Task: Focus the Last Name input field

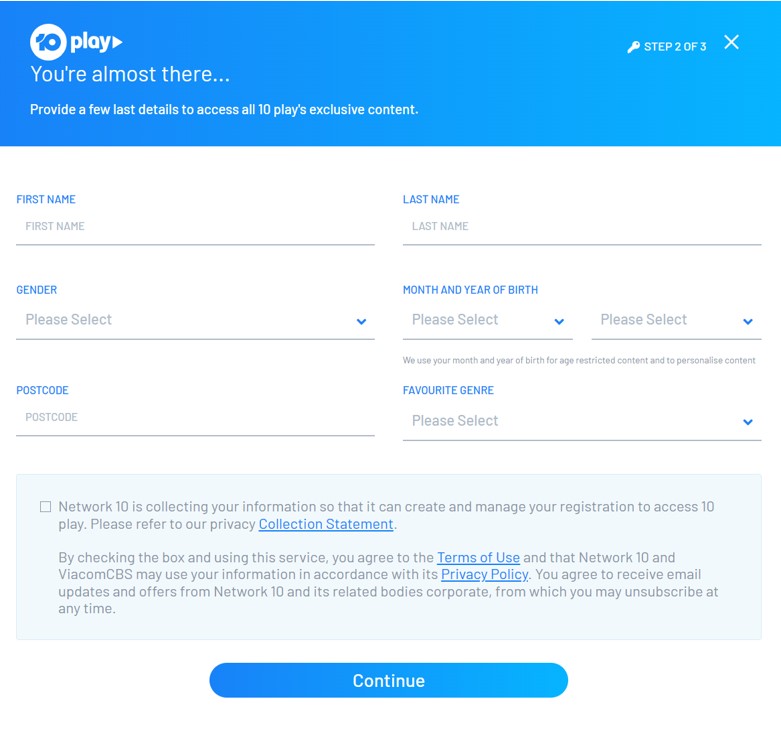Action: pyautogui.click(x=581, y=227)
